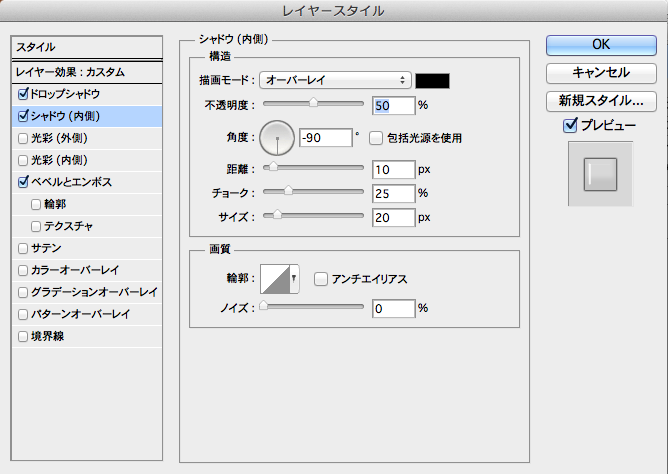Select レイヤー効果：カスタム row
The height and width of the screenshot is (474, 668).
87,72
